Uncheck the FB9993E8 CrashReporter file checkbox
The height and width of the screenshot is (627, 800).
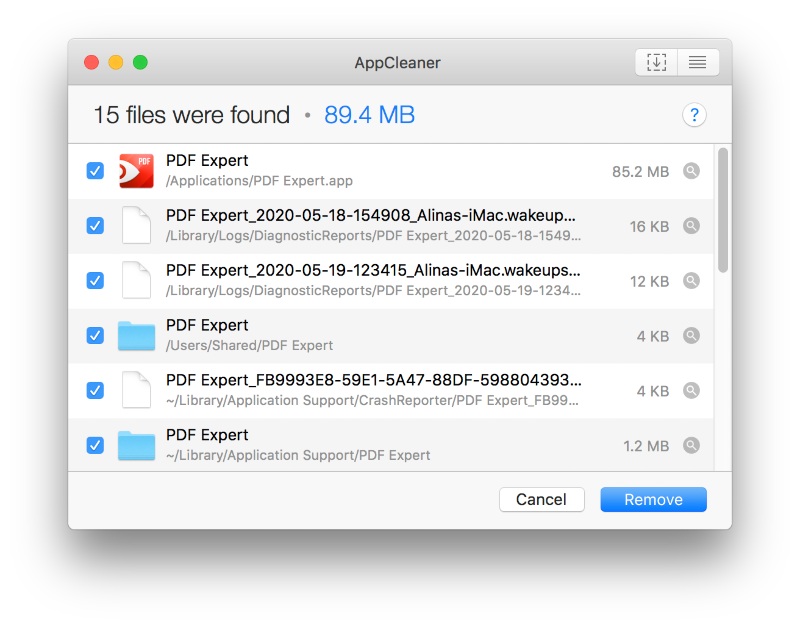(95, 390)
